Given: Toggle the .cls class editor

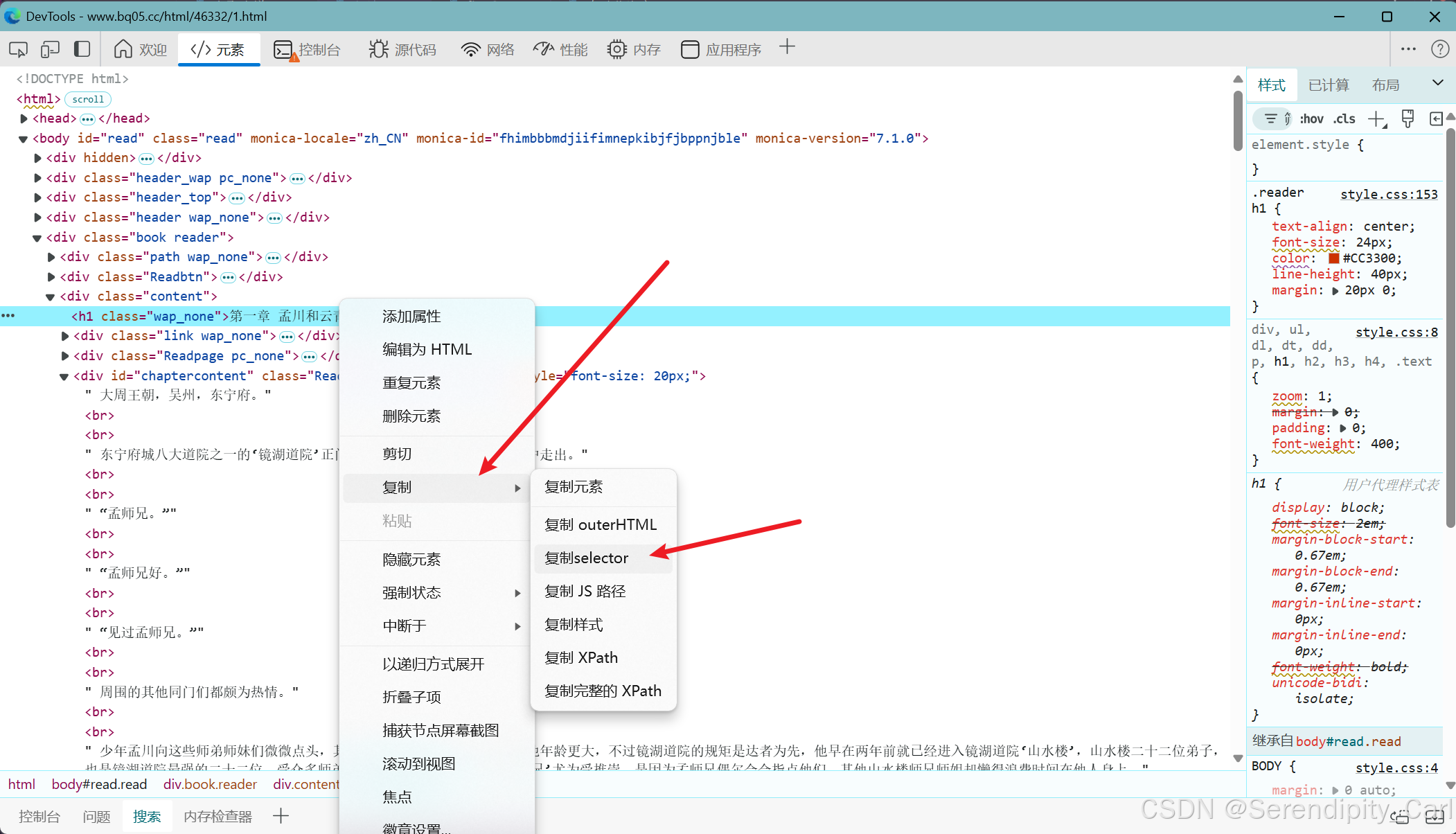Looking at the screenshot, I should tap(1344, 118).
